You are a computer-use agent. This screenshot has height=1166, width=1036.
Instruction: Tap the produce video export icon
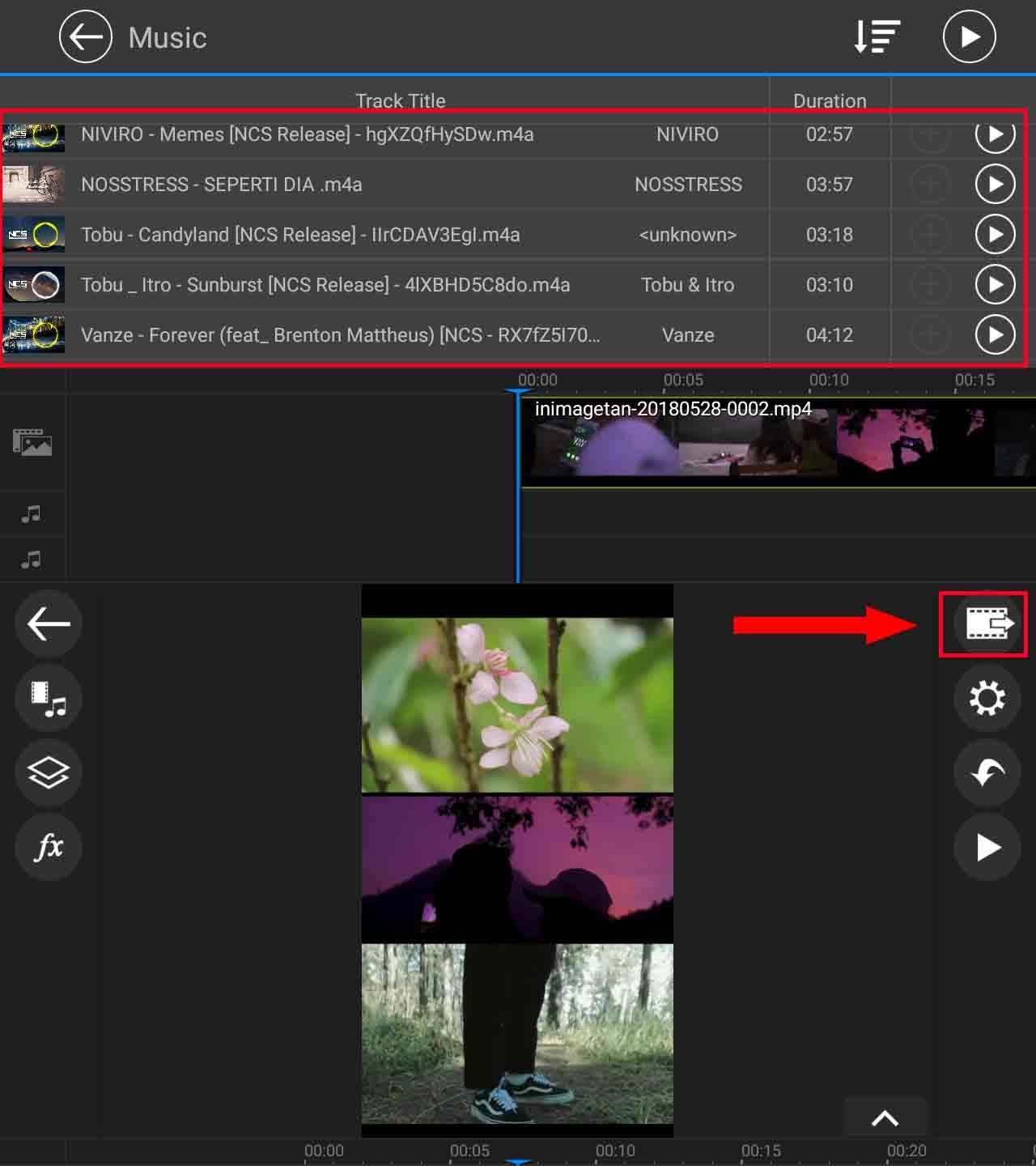point(987,623)
